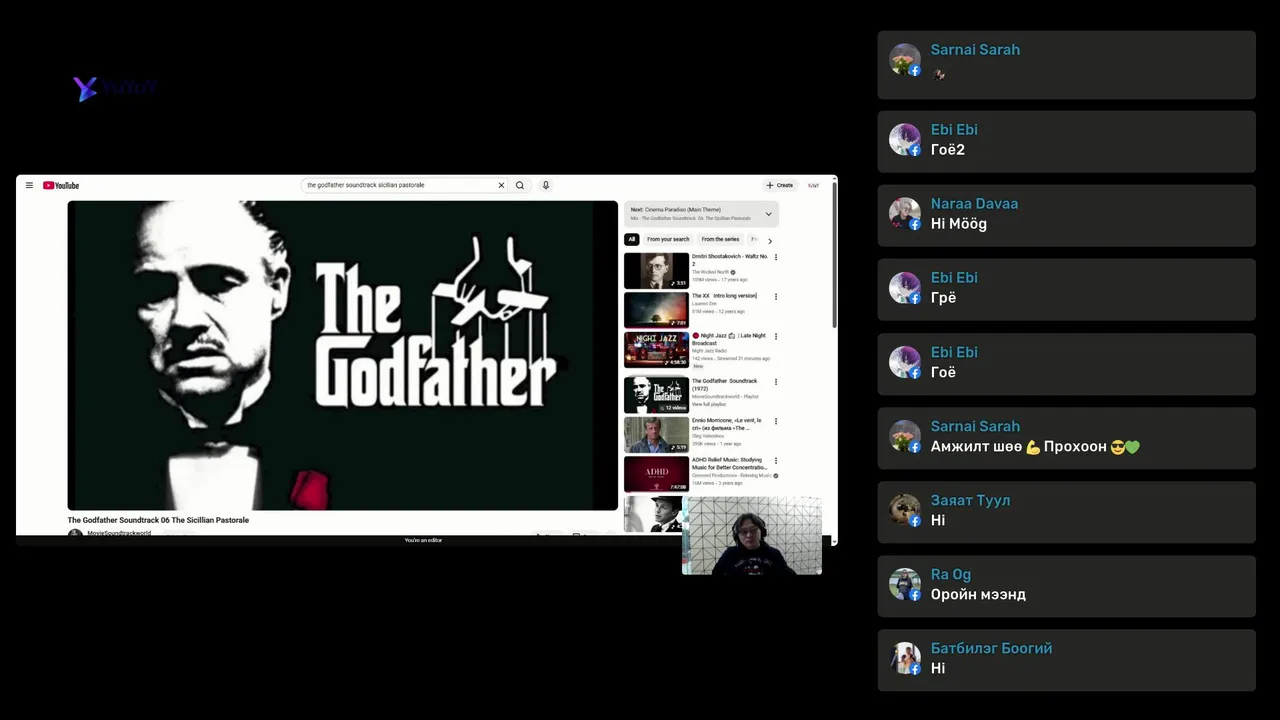
Task: Open options for Night Jazz broadcast
Action: [x=776, y=336]
